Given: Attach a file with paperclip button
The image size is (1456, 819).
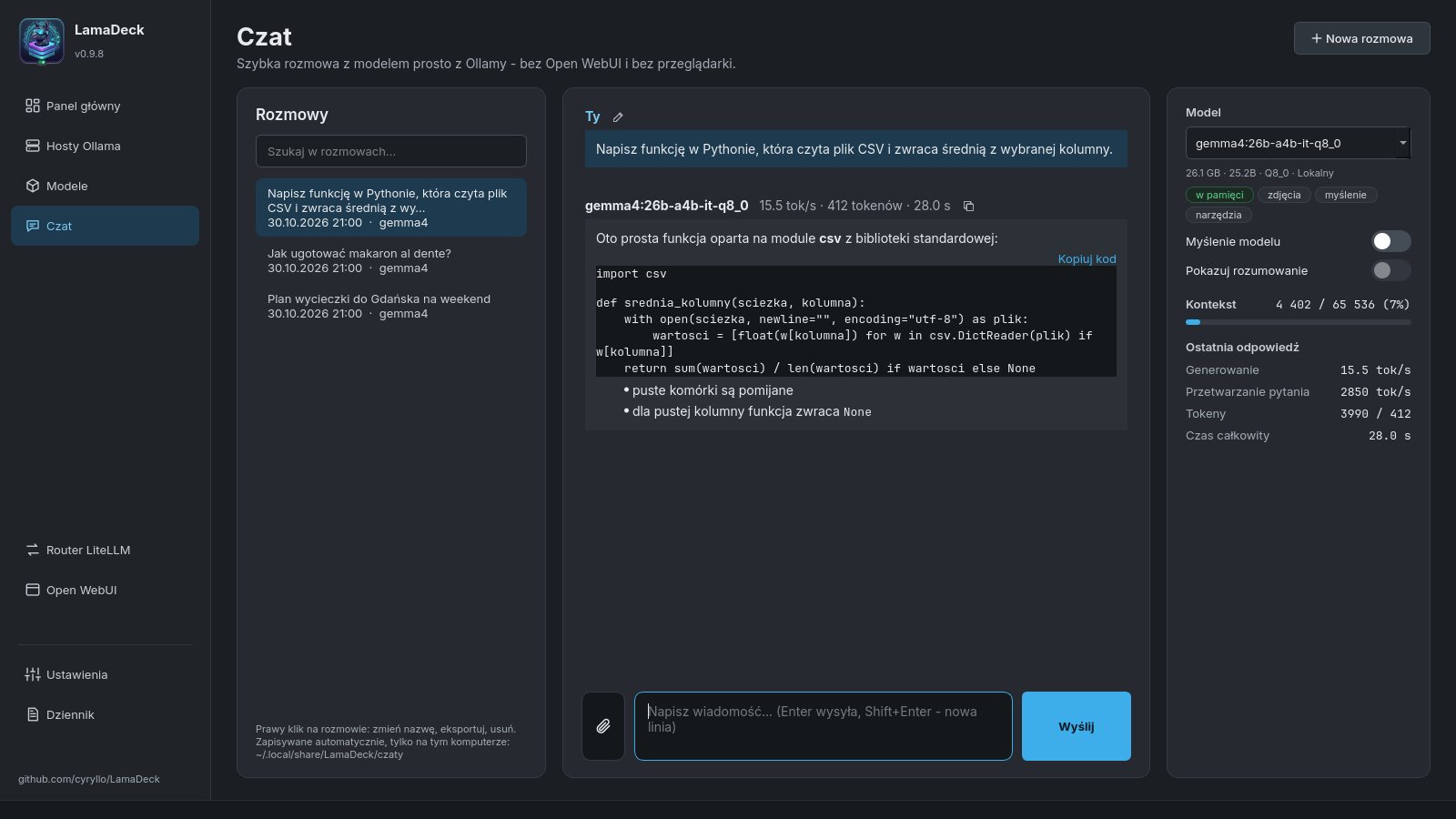Looking at the screenshot, I should [603, 726].
